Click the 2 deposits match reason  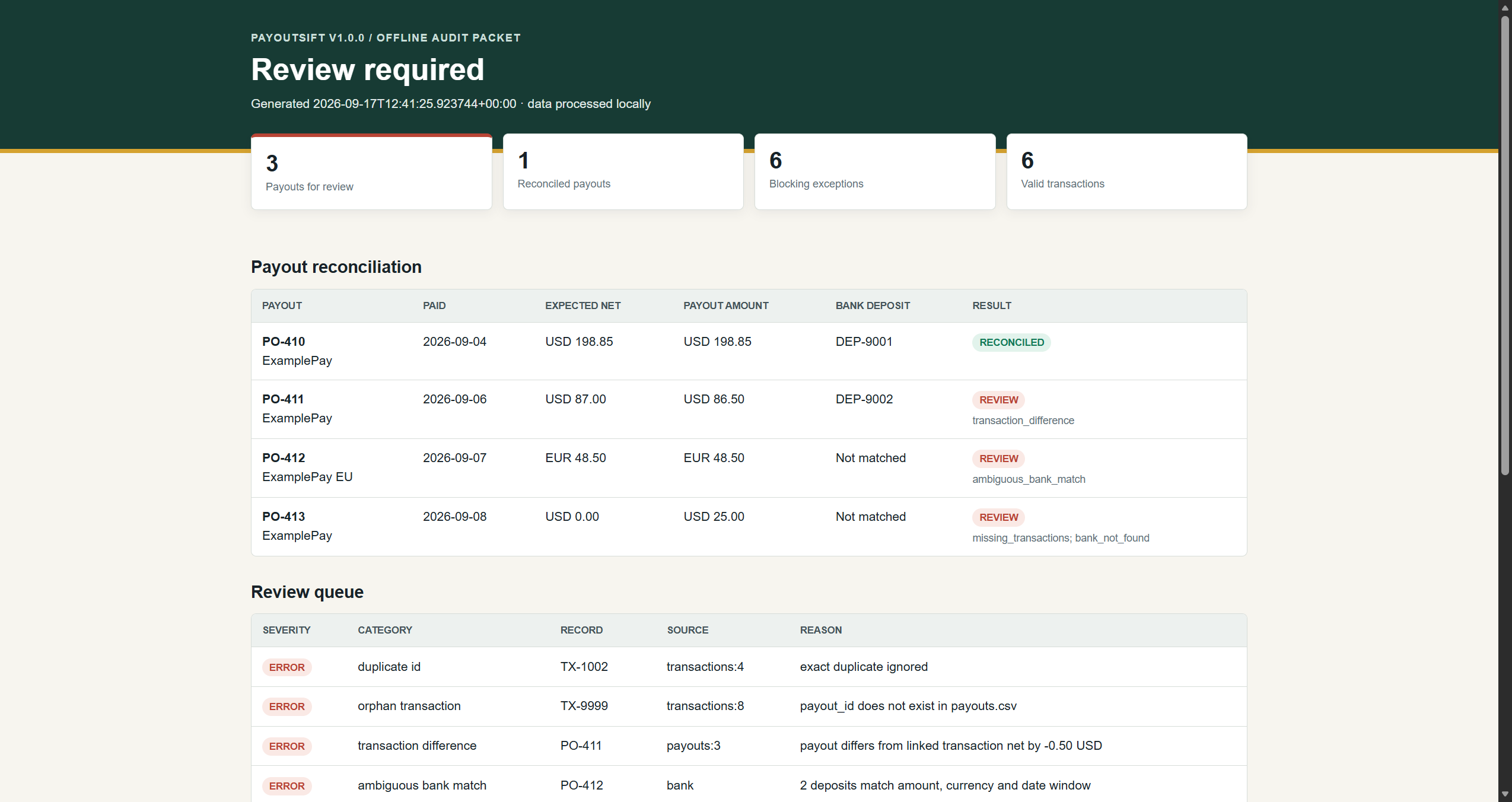click(945, 785)
